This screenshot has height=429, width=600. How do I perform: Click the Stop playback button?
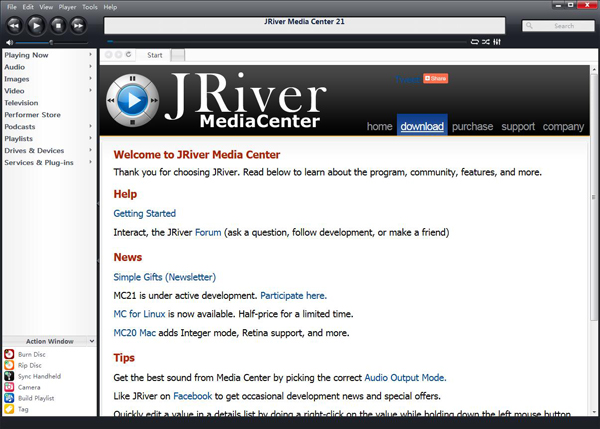coord(58,26)
